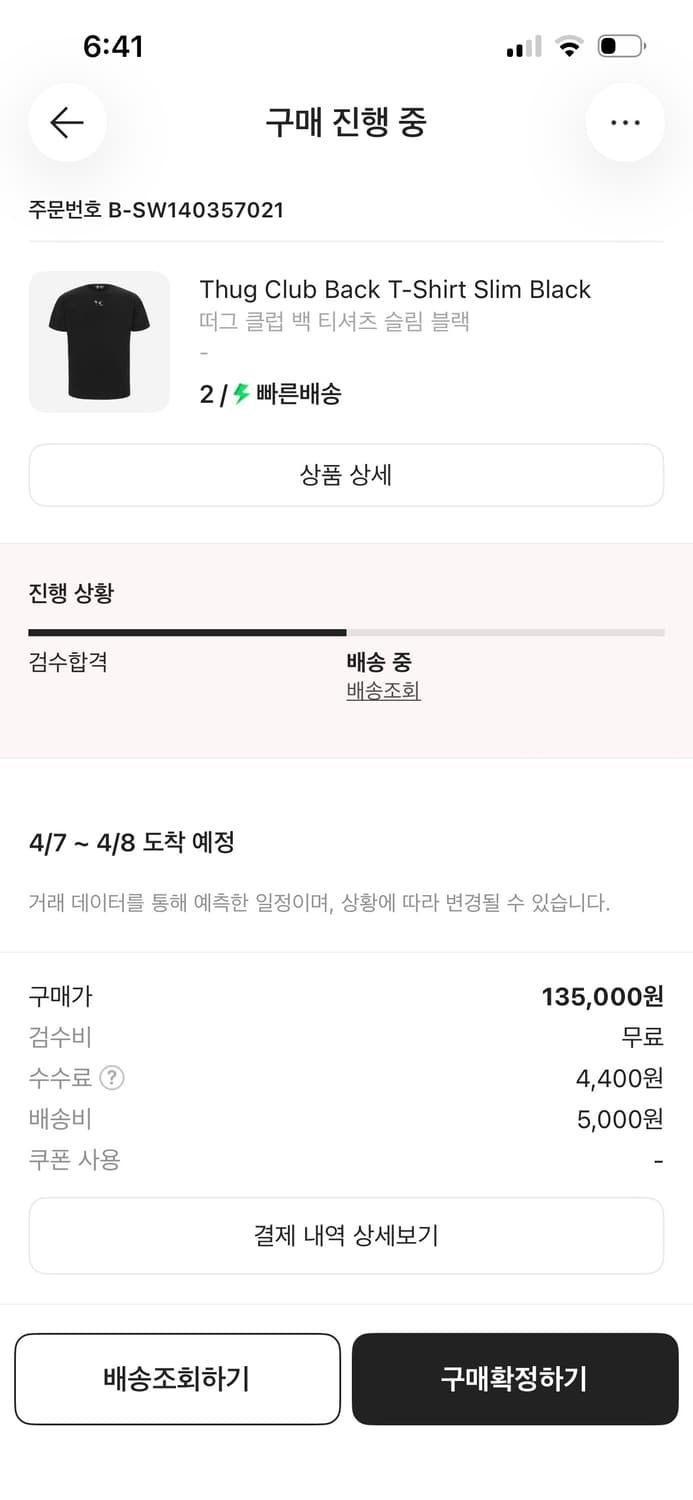Open the 배송조회 tracking link
This screenshot has height=1500, width=693.
[381, 692]
